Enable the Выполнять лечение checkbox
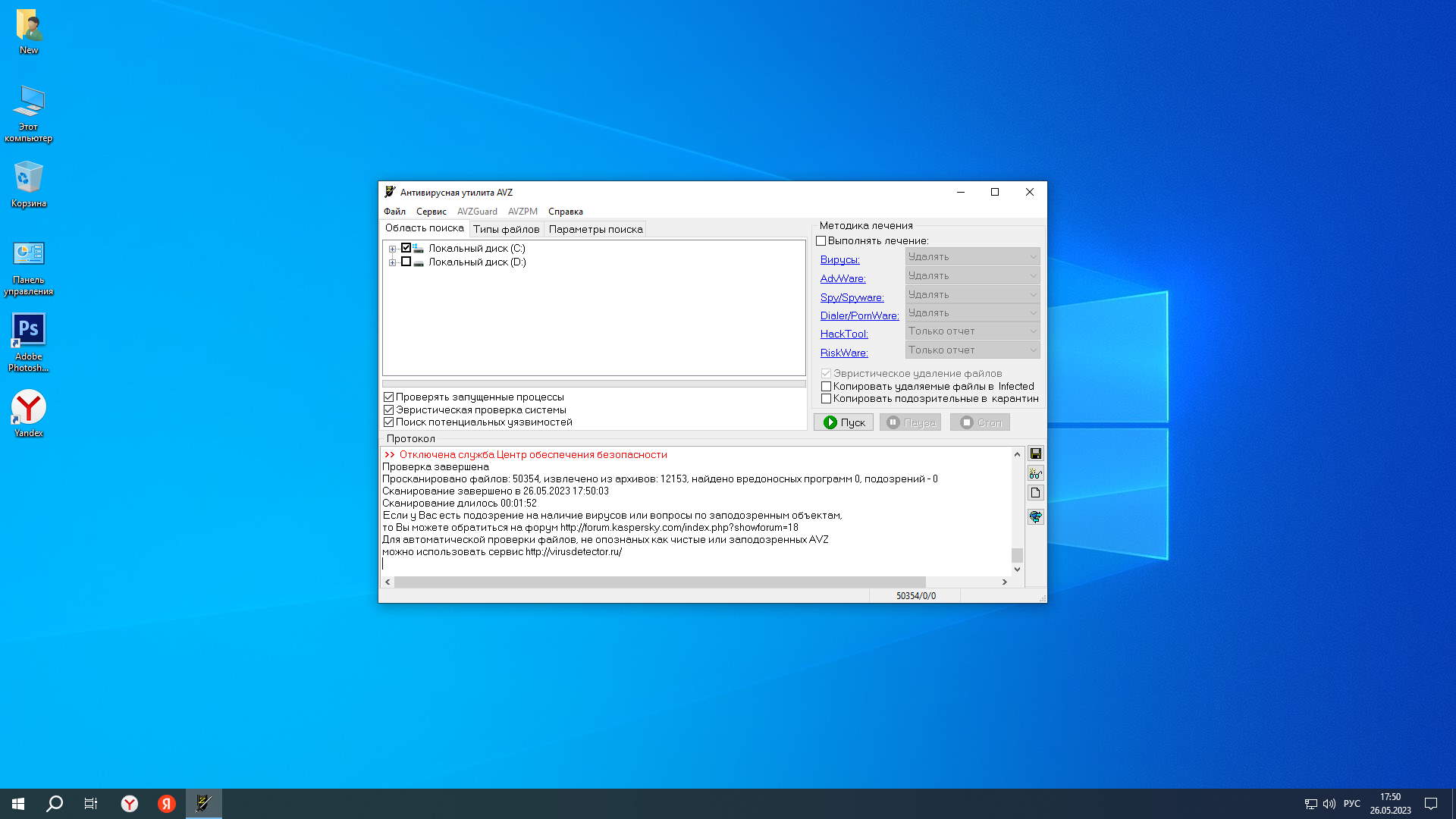The height and width of the screenshot is (819, 1456). 821,241
